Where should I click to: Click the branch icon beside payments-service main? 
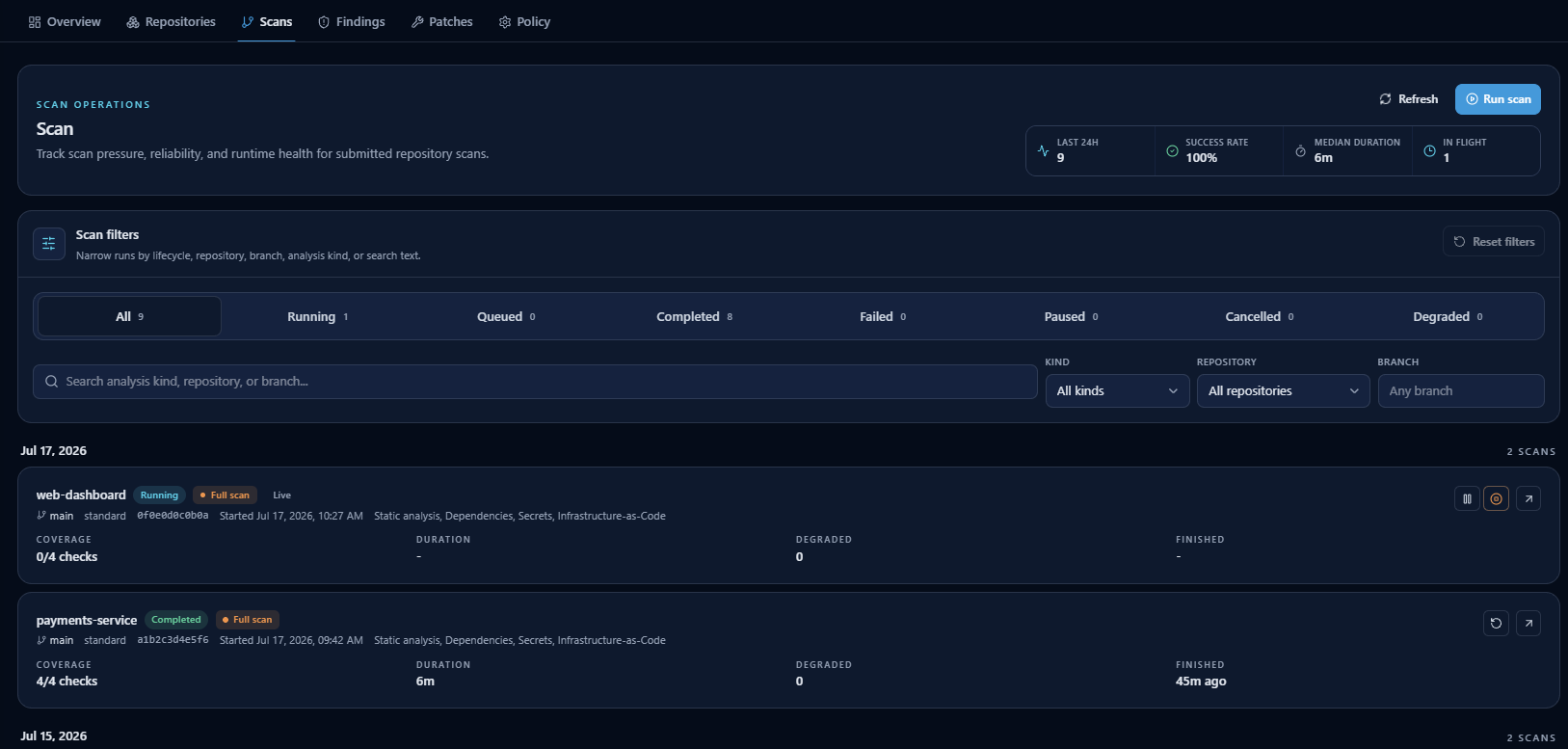[41, 640]
